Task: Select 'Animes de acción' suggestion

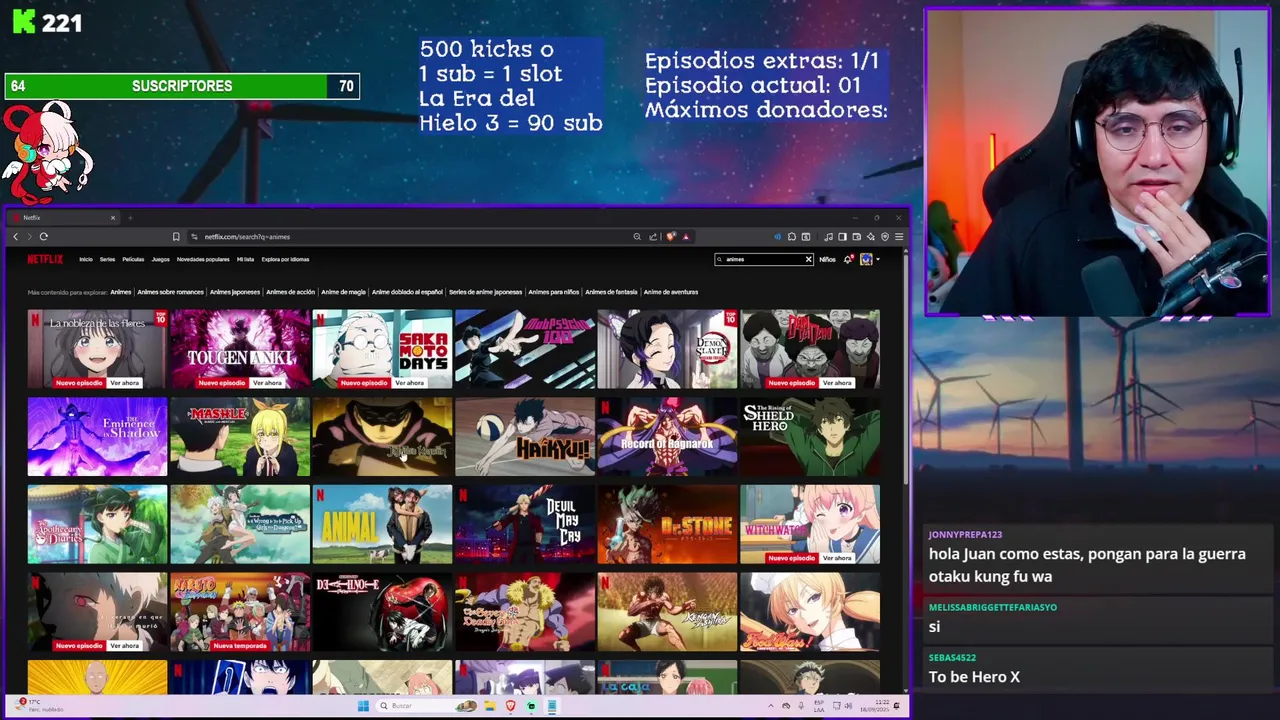Action: point(290,292)
